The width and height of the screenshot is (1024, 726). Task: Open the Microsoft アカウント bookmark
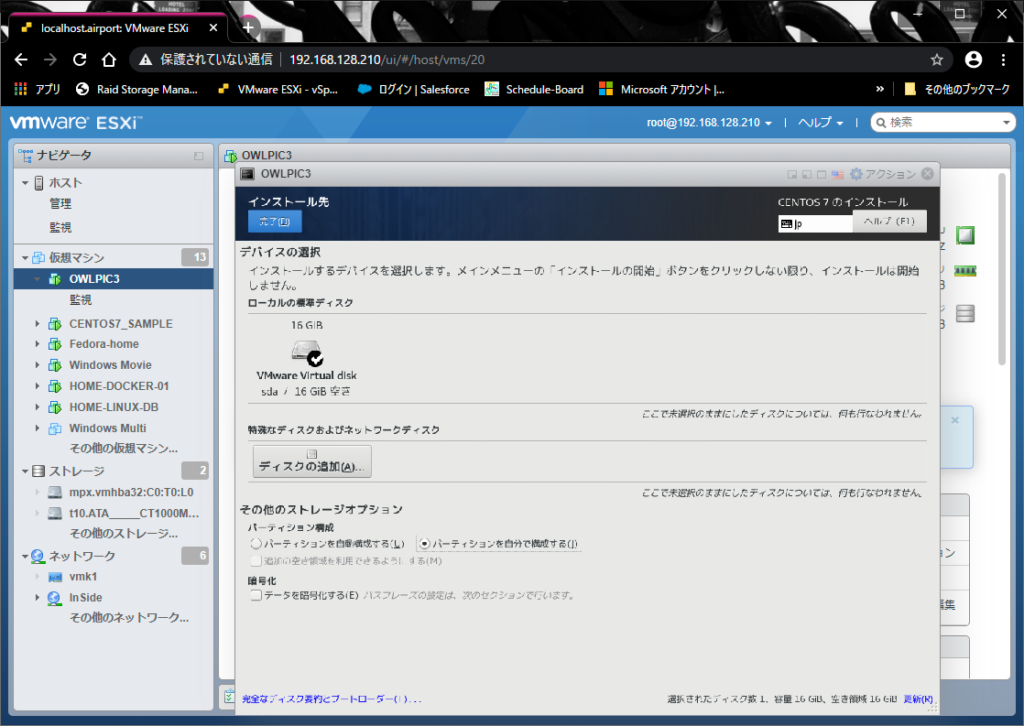click(x=662, y=89)
